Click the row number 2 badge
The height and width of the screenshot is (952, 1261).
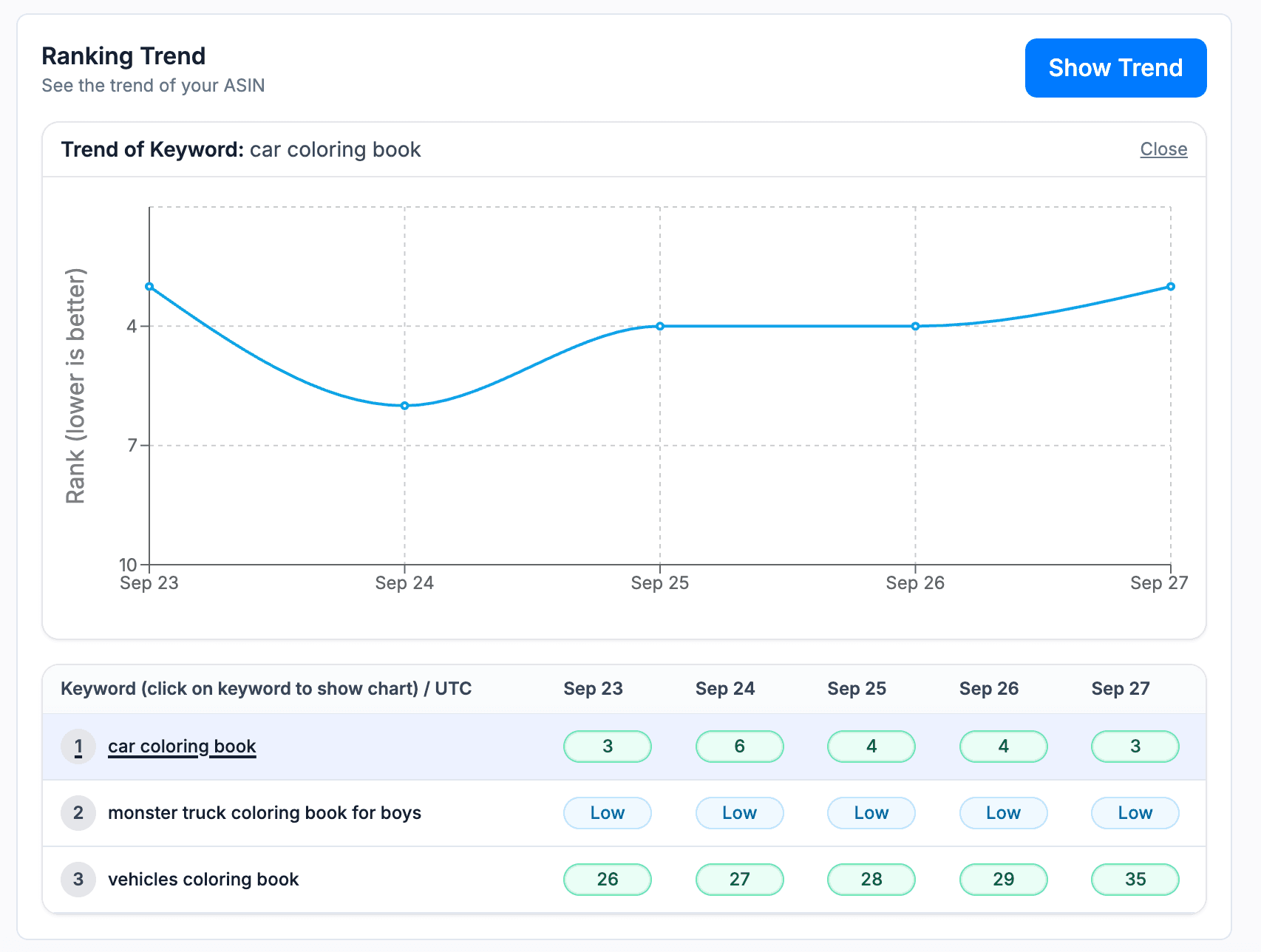[x=78, y=813]
